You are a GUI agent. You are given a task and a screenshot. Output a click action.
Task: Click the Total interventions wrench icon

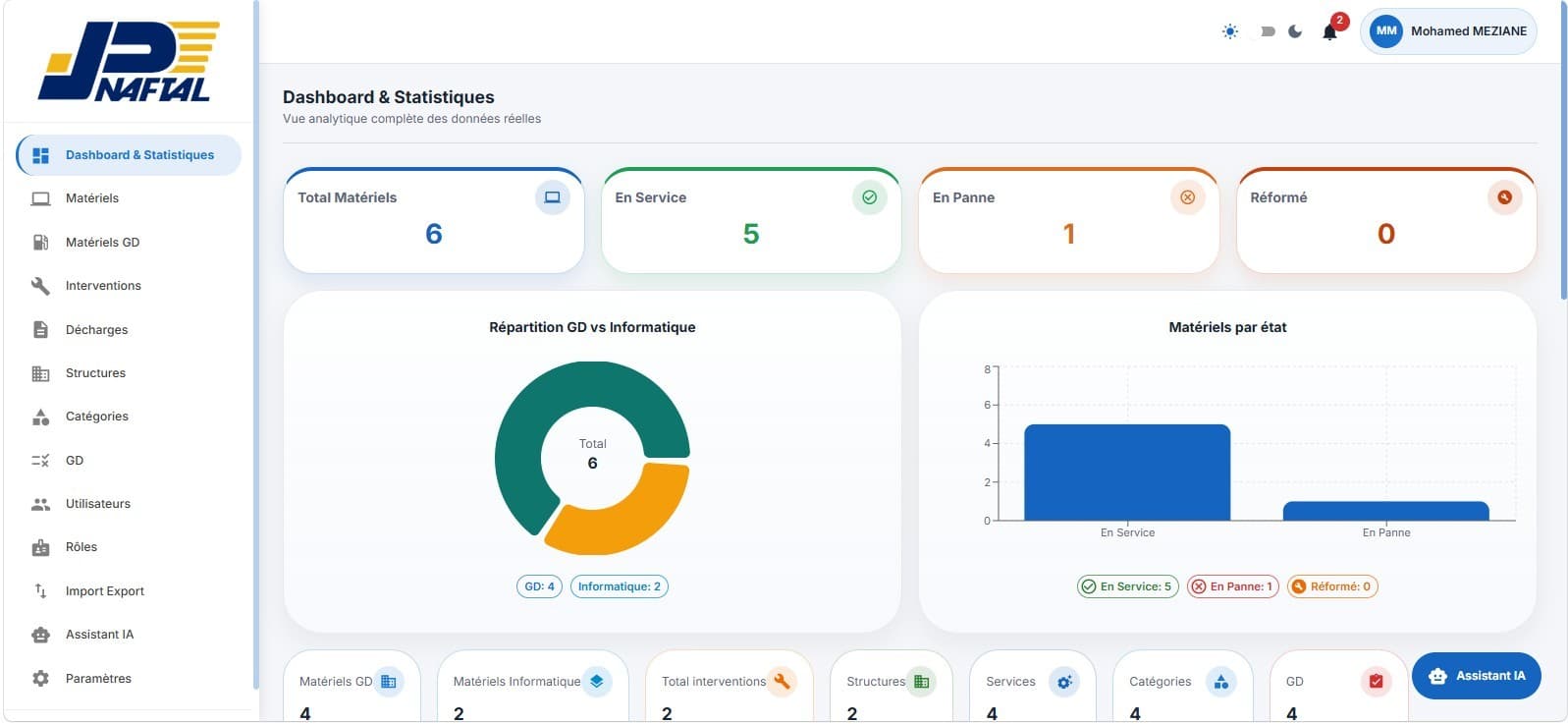point(782,681)
